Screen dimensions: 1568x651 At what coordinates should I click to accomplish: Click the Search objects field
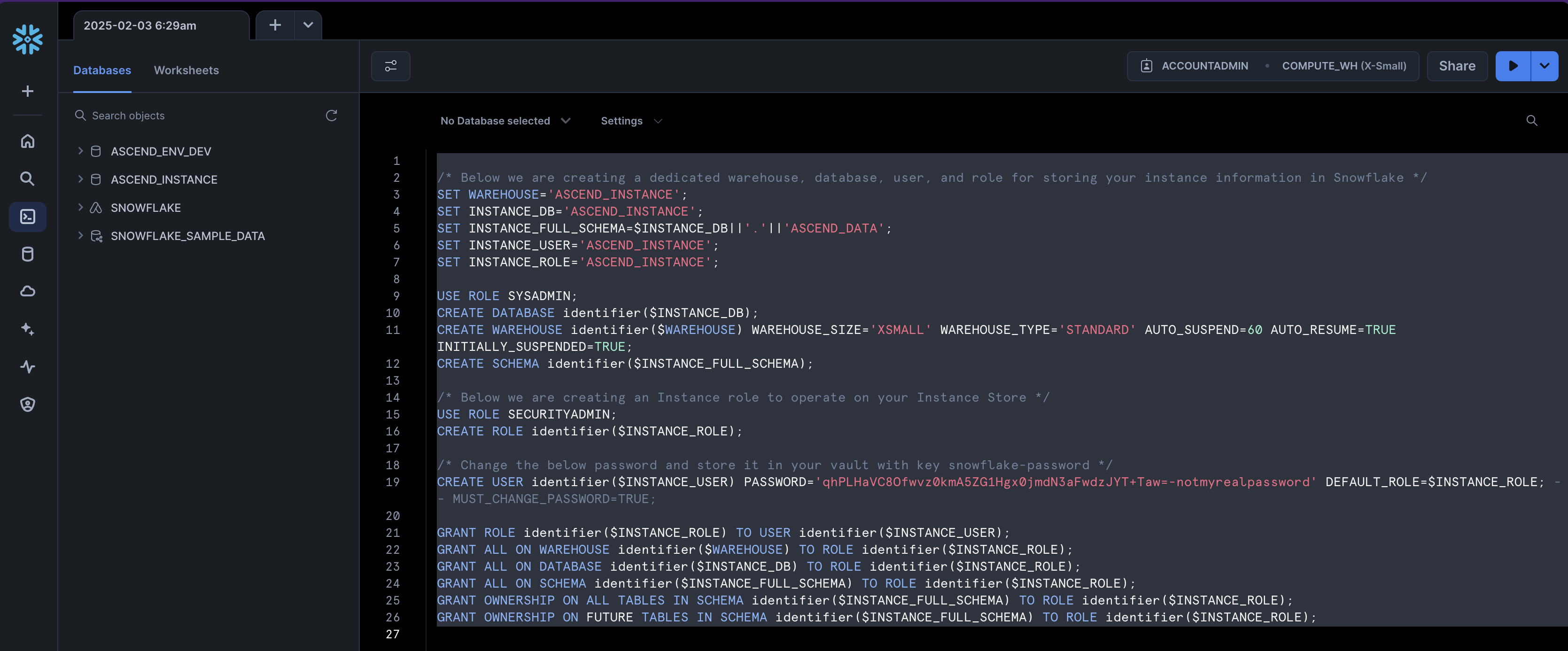(201, 116)
